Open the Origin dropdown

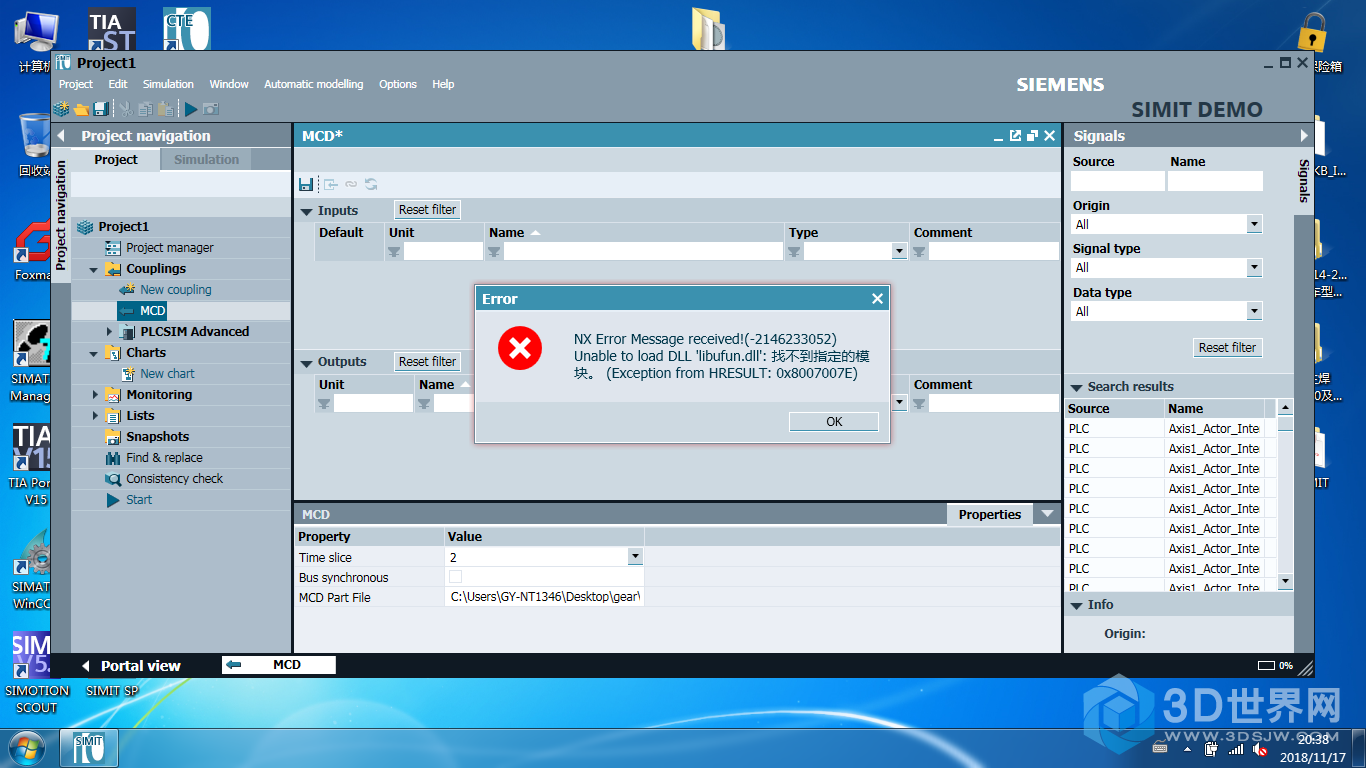tap(1254, 224)
